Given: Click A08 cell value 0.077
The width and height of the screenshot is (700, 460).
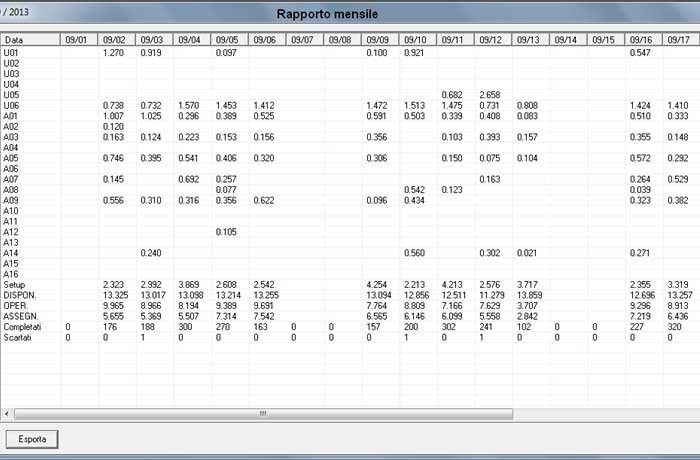Looking at the screenshot, I should [x=226, y=190].
